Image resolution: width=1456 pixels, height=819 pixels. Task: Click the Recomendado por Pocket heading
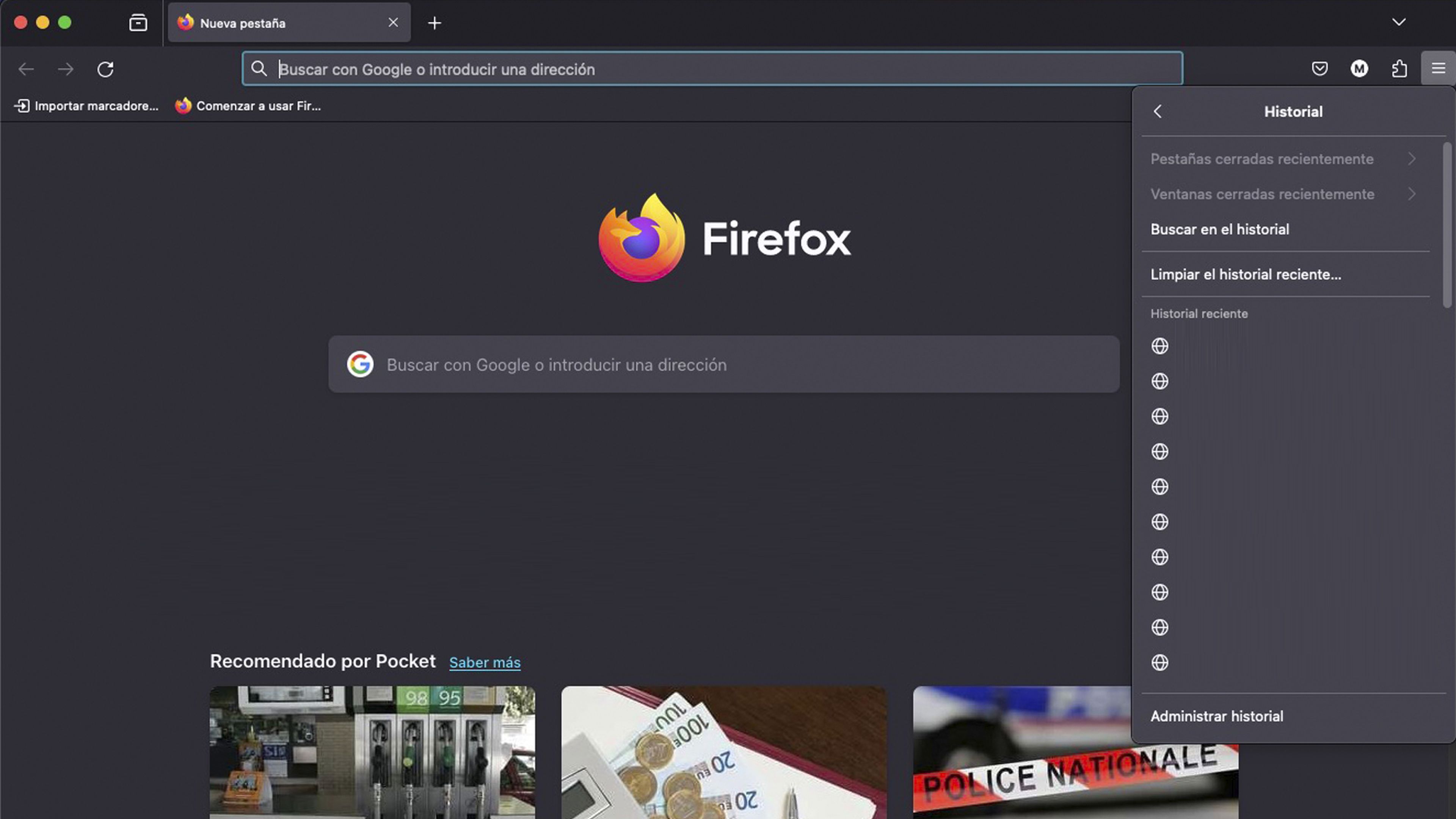(x=323, y=661)
